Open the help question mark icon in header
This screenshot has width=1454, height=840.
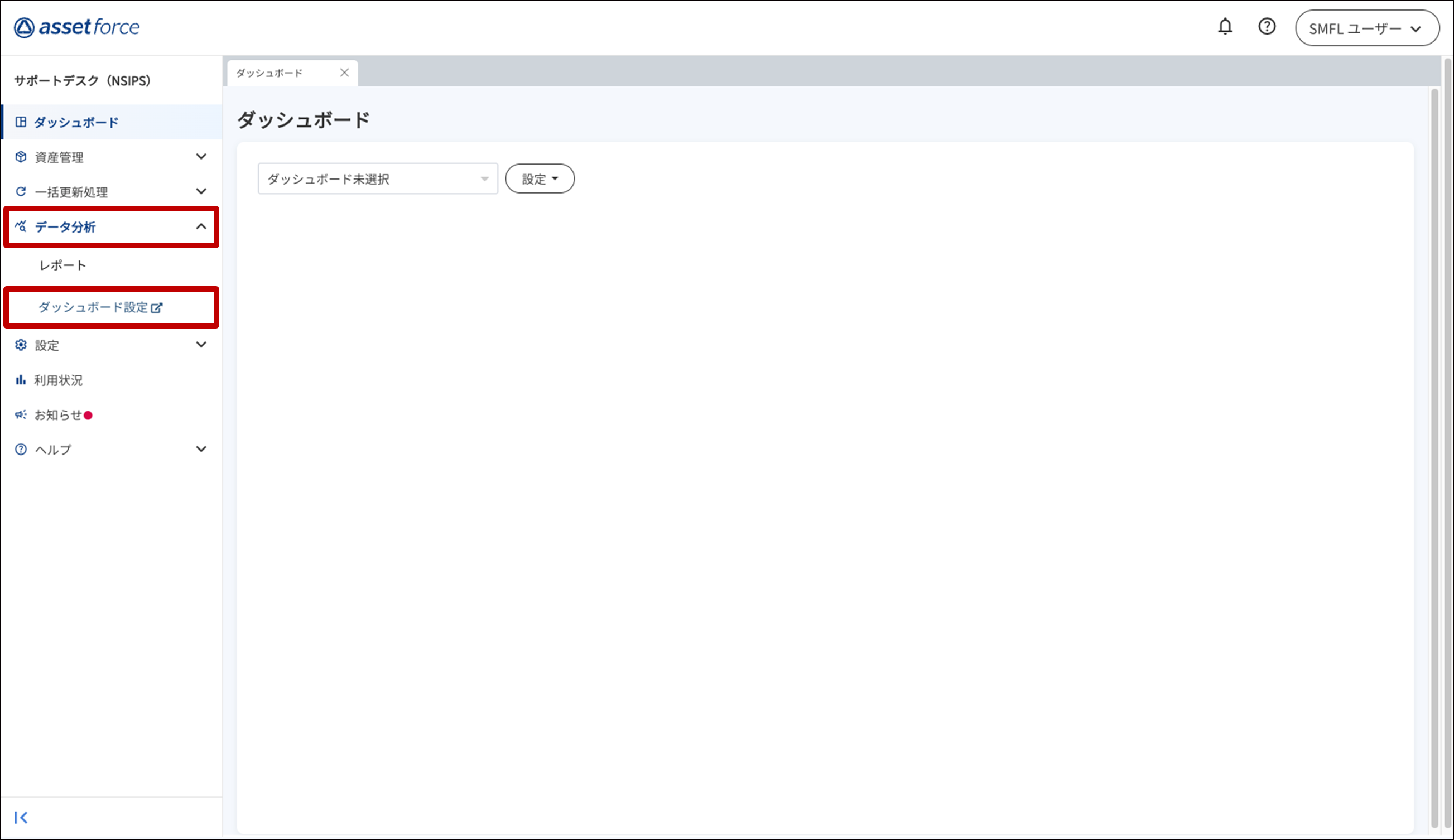[1267, 27]
